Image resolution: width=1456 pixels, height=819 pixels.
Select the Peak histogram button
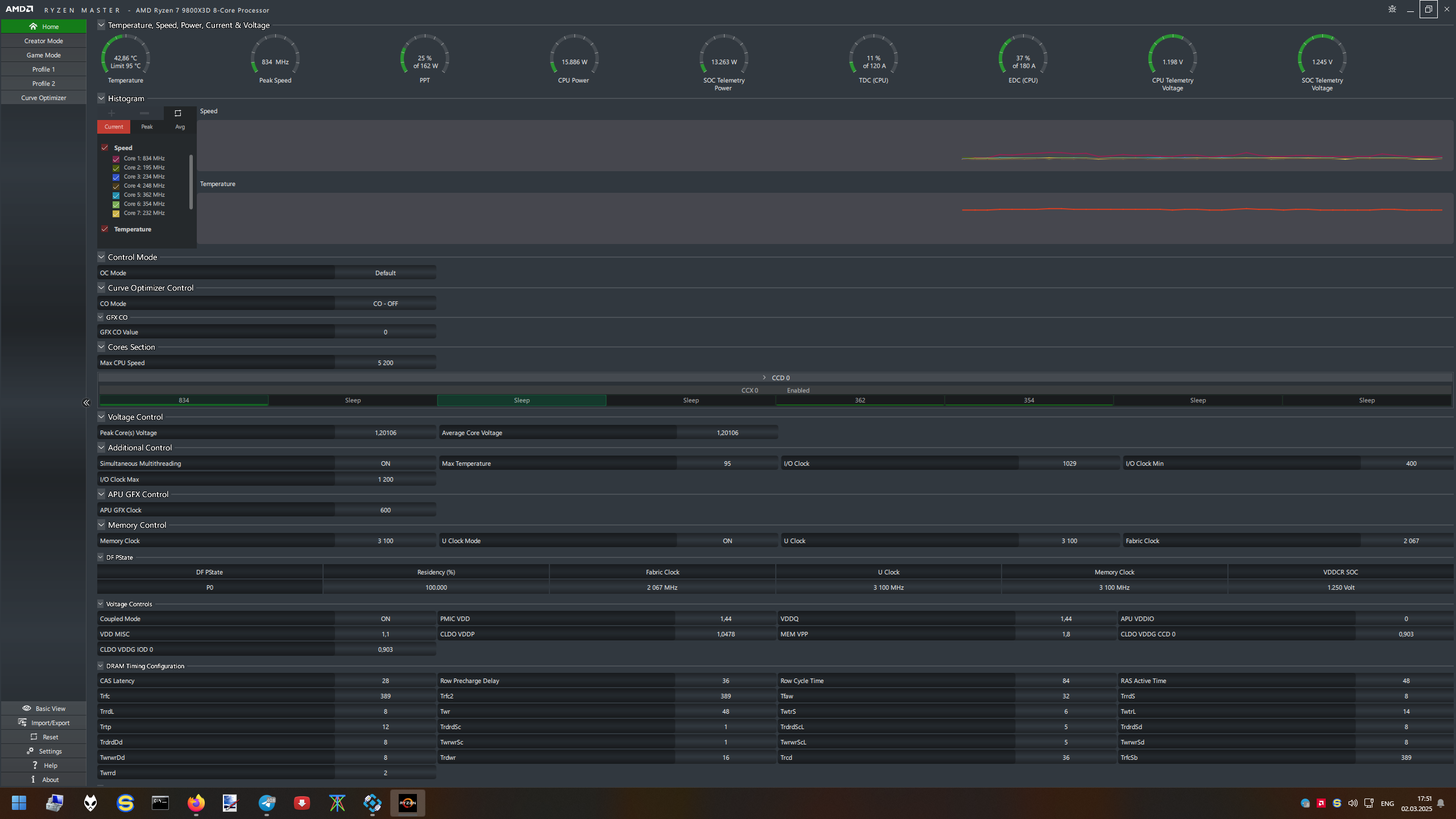point(147,127)
